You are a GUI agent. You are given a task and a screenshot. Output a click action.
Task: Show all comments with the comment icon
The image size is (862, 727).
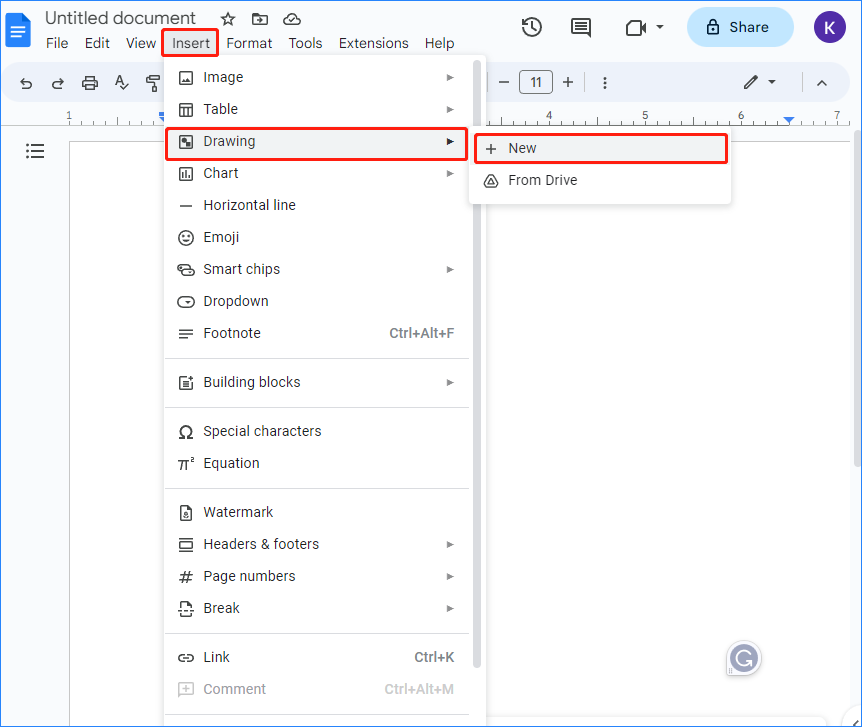point(581,27)
